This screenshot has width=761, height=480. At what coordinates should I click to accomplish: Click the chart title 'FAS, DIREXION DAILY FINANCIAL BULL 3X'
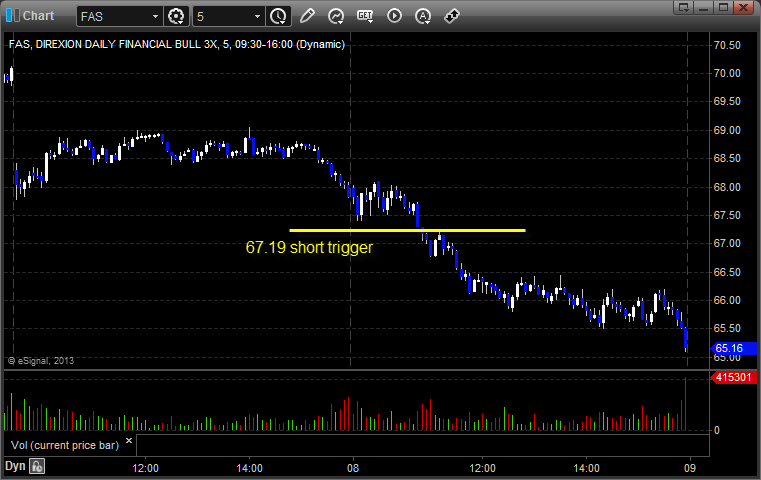click(113, 45)
